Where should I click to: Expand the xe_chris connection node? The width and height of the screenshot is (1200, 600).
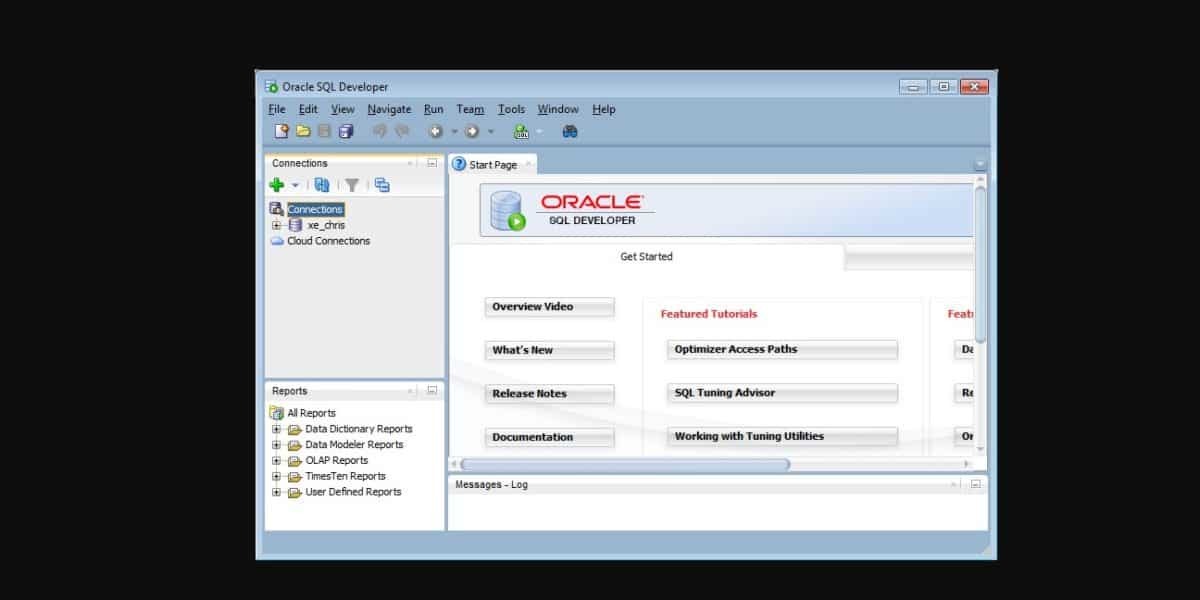277,225
